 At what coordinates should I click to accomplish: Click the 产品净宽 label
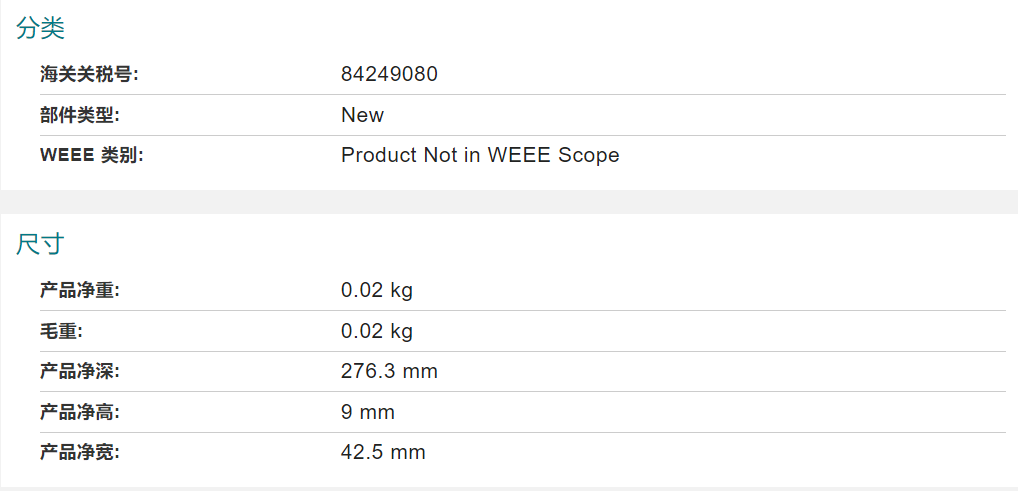(80, 452)
